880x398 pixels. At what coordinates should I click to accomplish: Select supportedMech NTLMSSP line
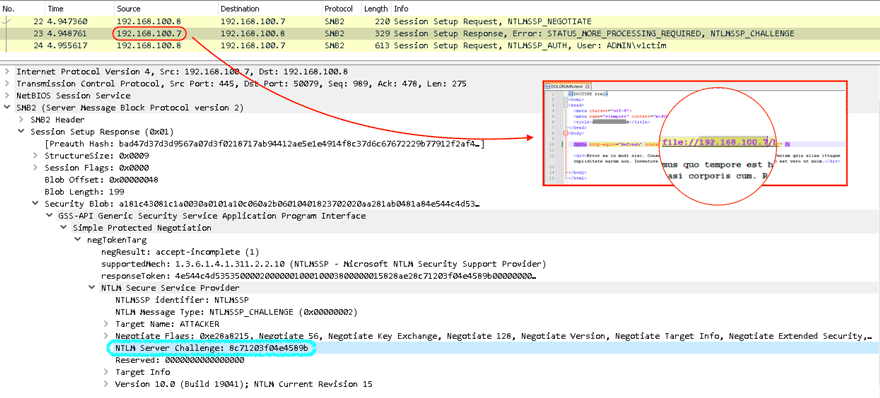[x=322, y=263]
